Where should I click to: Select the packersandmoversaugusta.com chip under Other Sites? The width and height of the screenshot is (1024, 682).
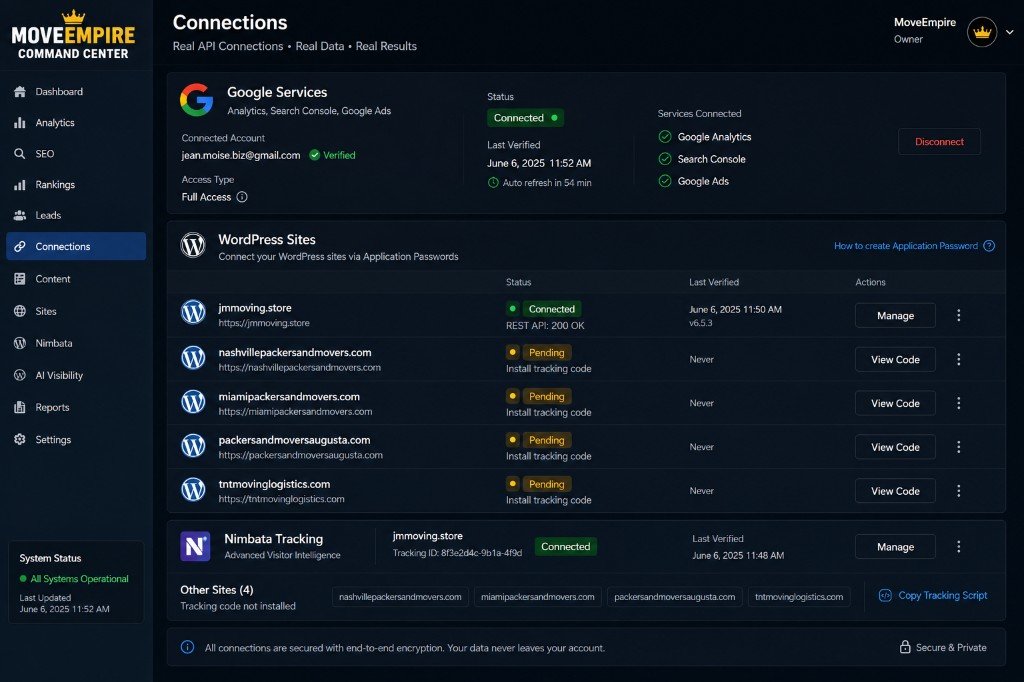click(675, 596)
